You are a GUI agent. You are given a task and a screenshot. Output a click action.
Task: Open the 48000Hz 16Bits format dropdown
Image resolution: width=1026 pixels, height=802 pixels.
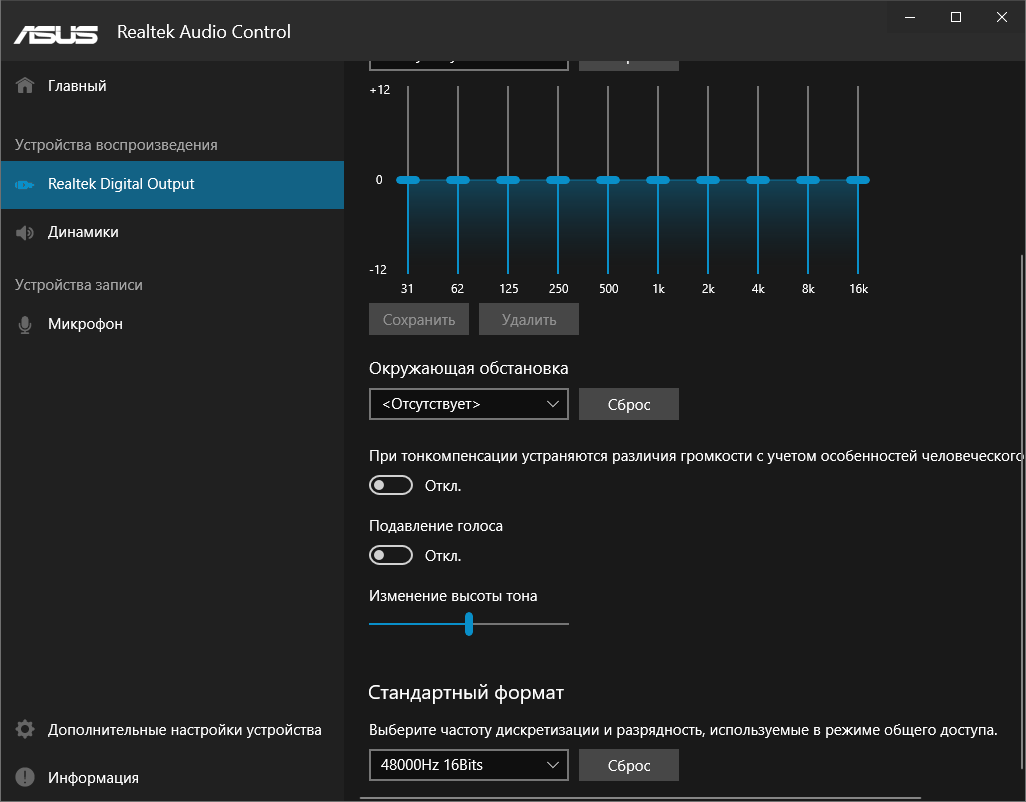[468, 764]
